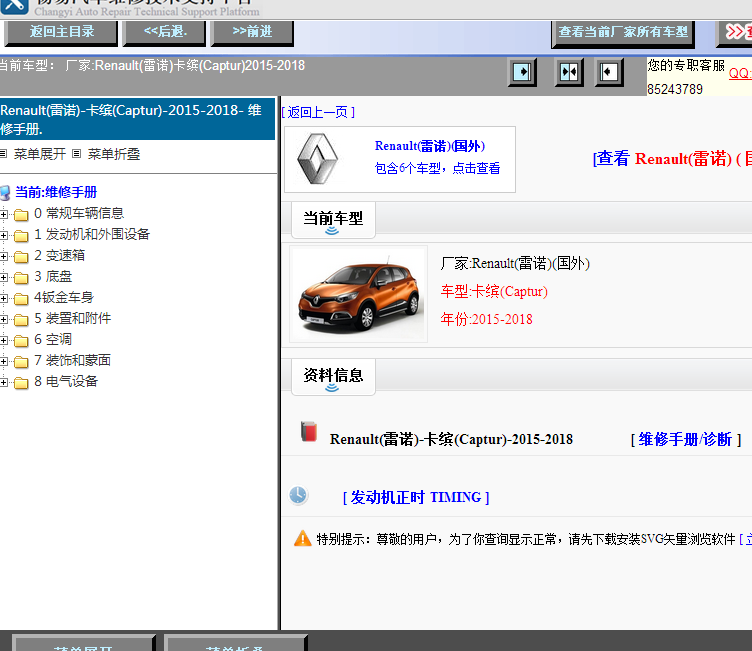This screenshot has height=651, width=752.
Task: Open the Renault(雷诺)(国外) brand link
Action: click(430, 146)
